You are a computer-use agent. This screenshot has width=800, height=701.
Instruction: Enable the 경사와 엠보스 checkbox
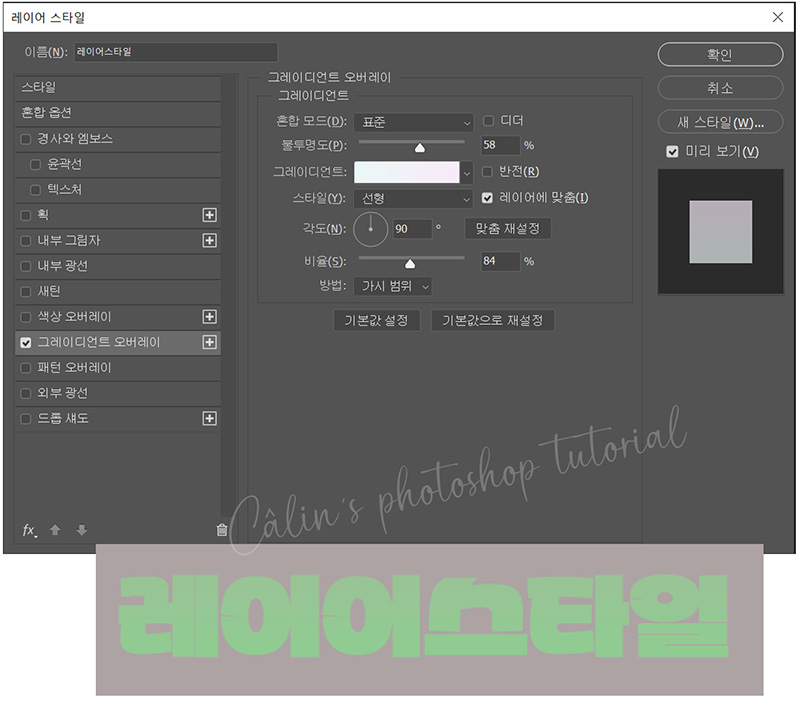click(26, 139)
